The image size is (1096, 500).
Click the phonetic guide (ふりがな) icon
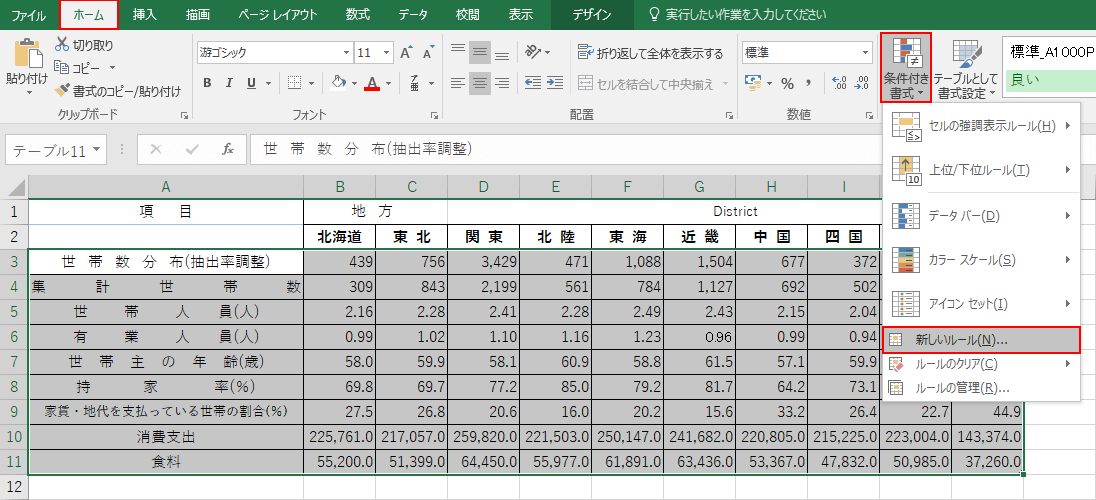415,83
